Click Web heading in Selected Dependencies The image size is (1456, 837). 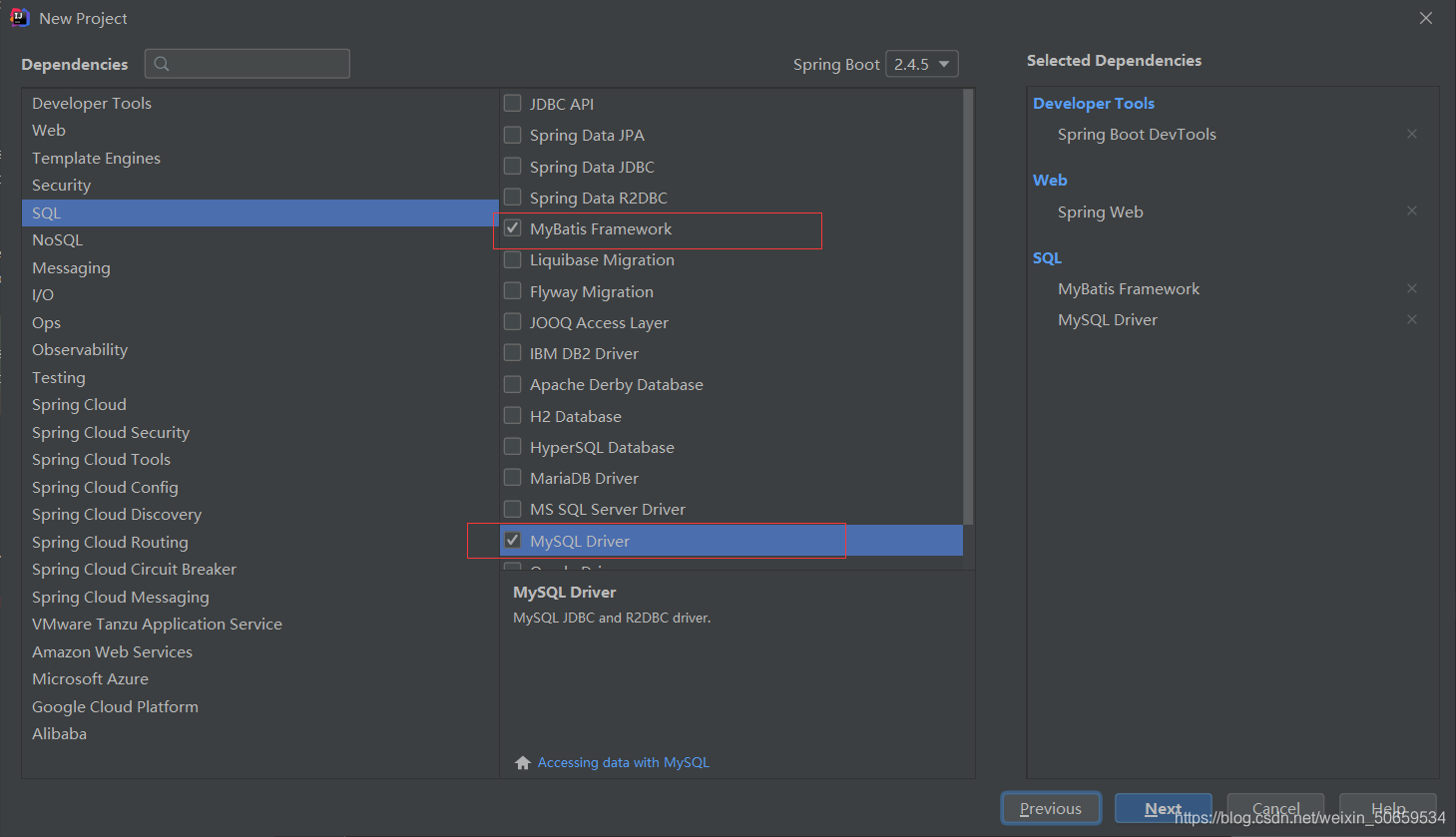(1050, 180)
